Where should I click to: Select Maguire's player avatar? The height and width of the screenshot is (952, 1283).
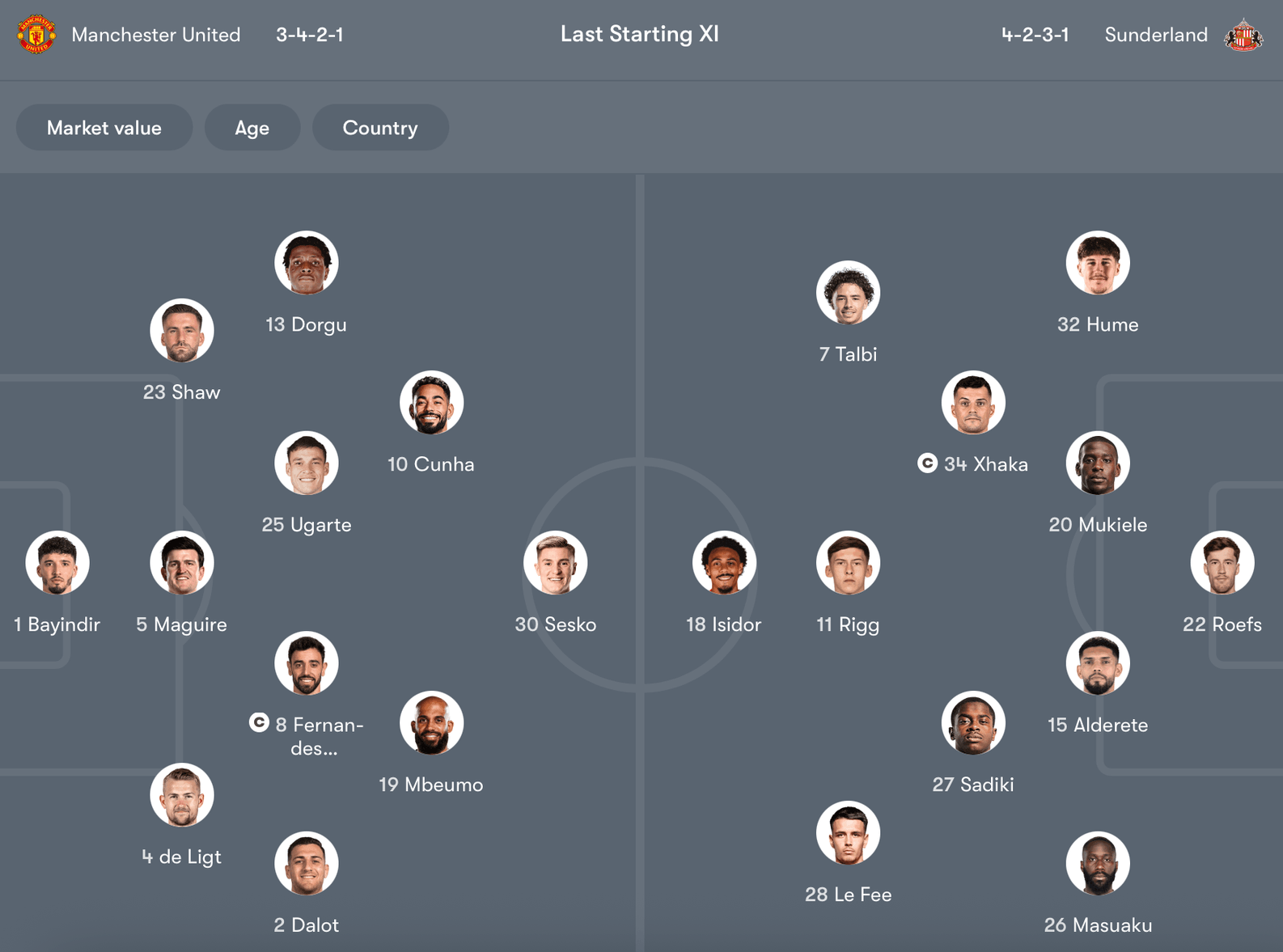tap(182, 563)
